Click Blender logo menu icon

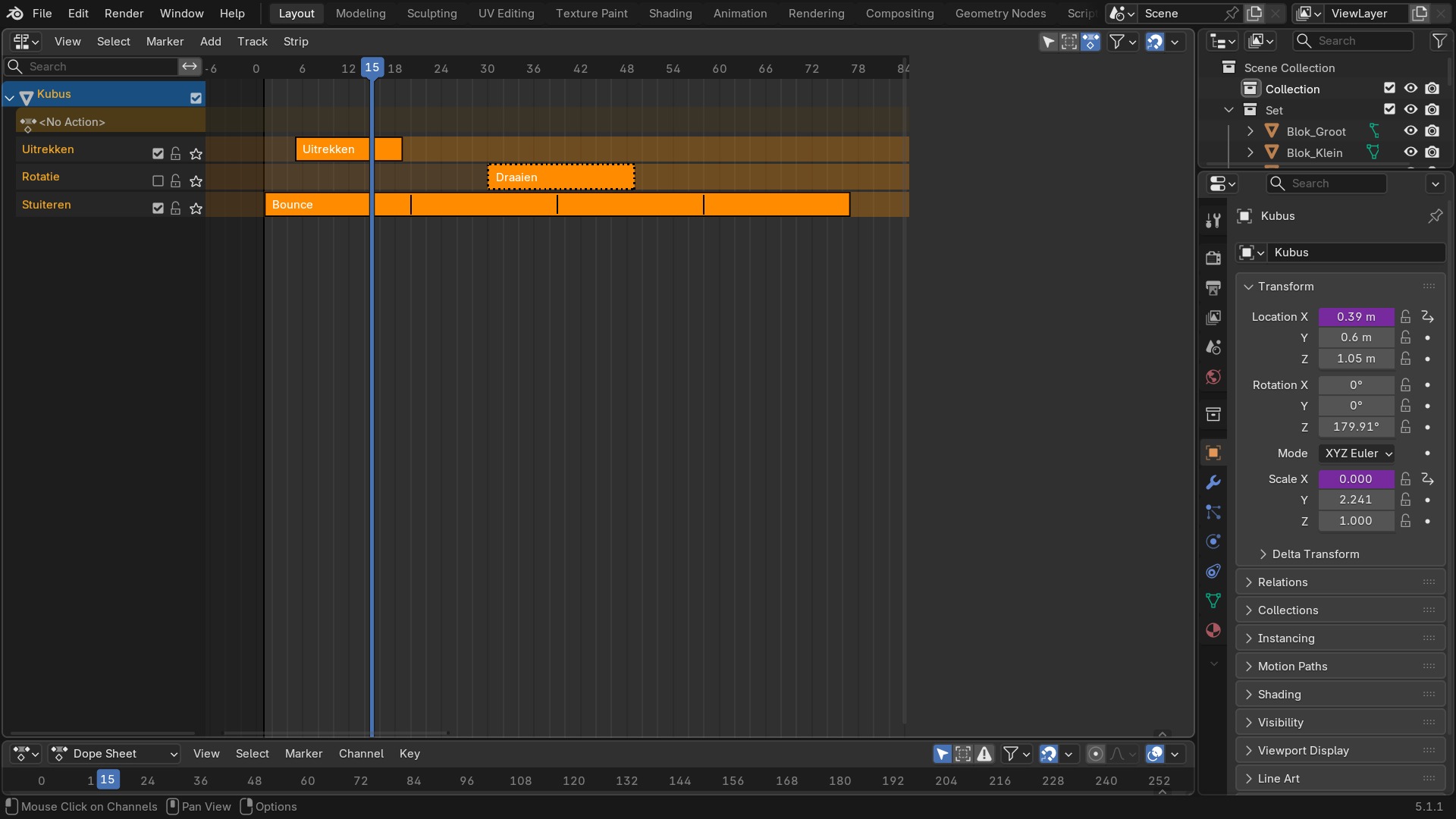[15, 14]
